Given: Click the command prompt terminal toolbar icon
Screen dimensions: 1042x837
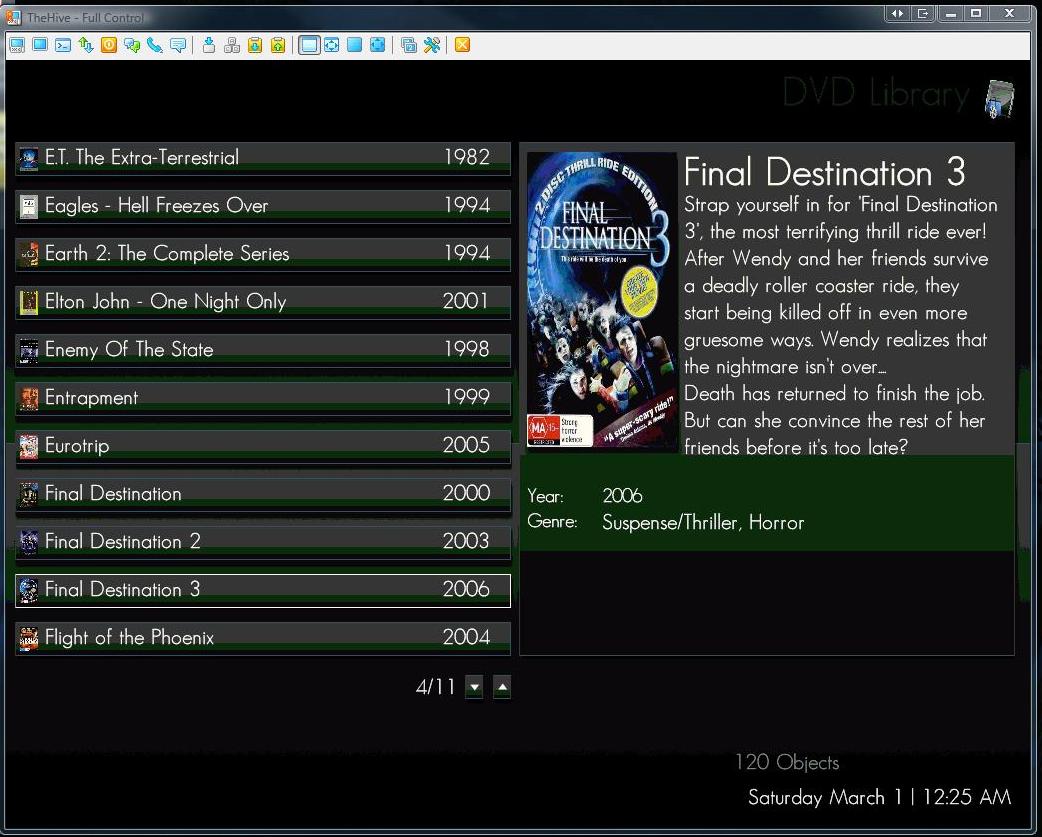Looking at the screenshot, I should pyautogui.click(x=63, y=45).
